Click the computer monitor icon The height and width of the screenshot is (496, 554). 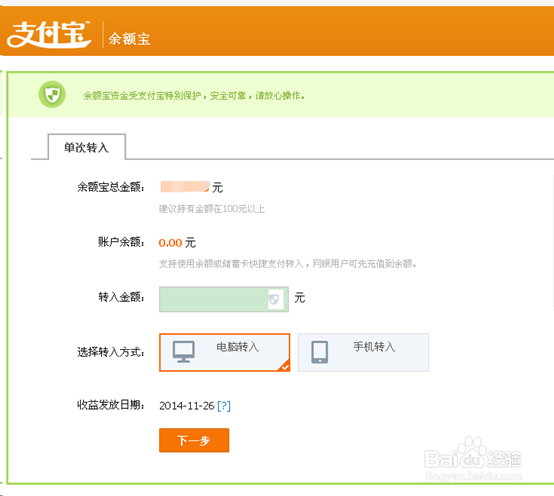click(183, 352)
